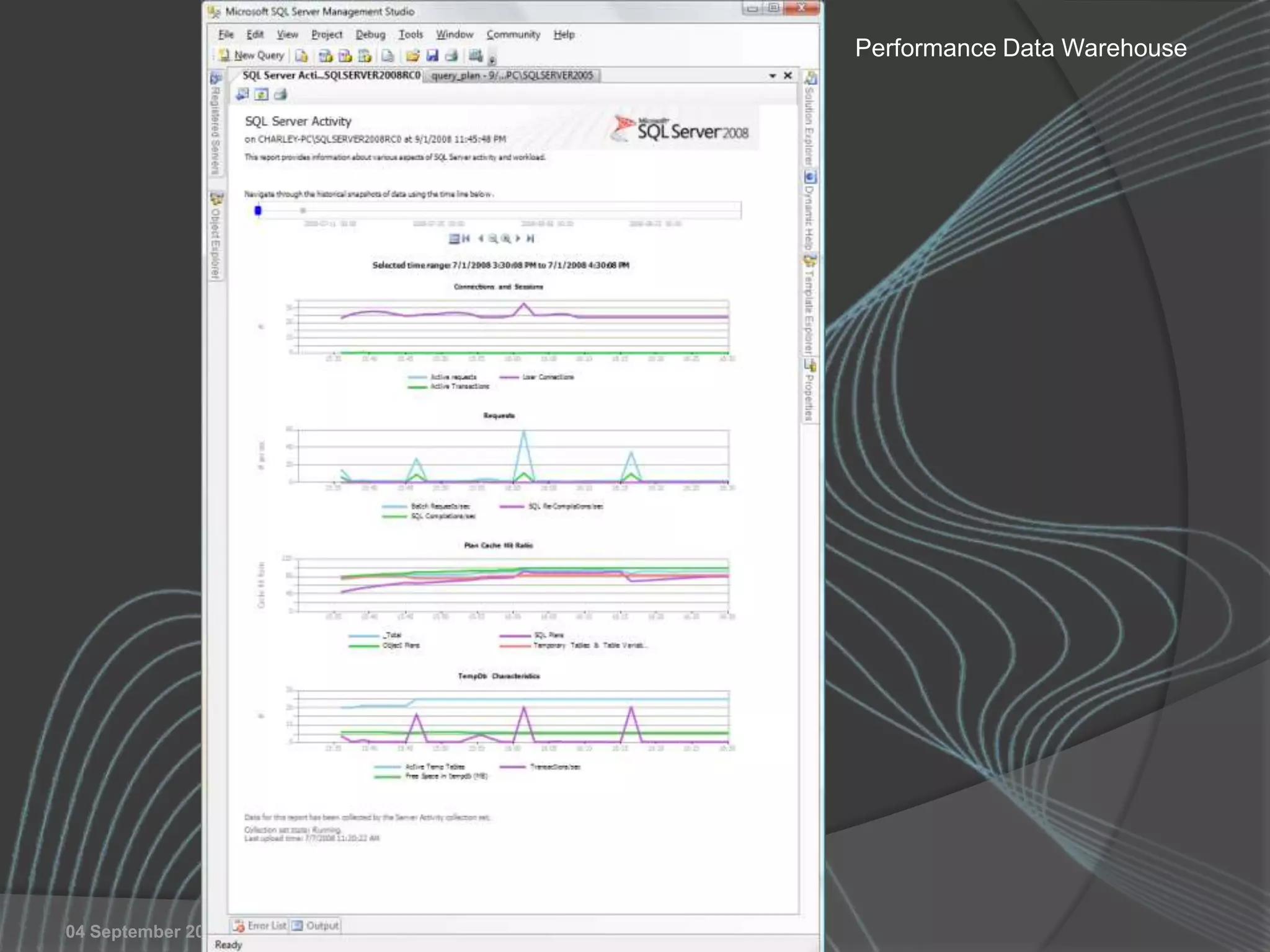
Task: Click the 'SQL Server Activity' report title
Action: click(x=298, y=121)
